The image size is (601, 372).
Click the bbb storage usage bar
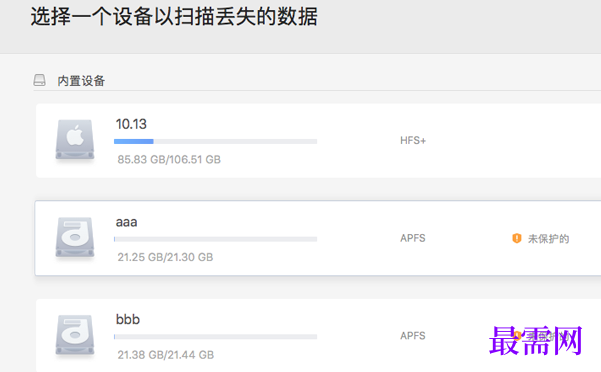click(215, 337)
